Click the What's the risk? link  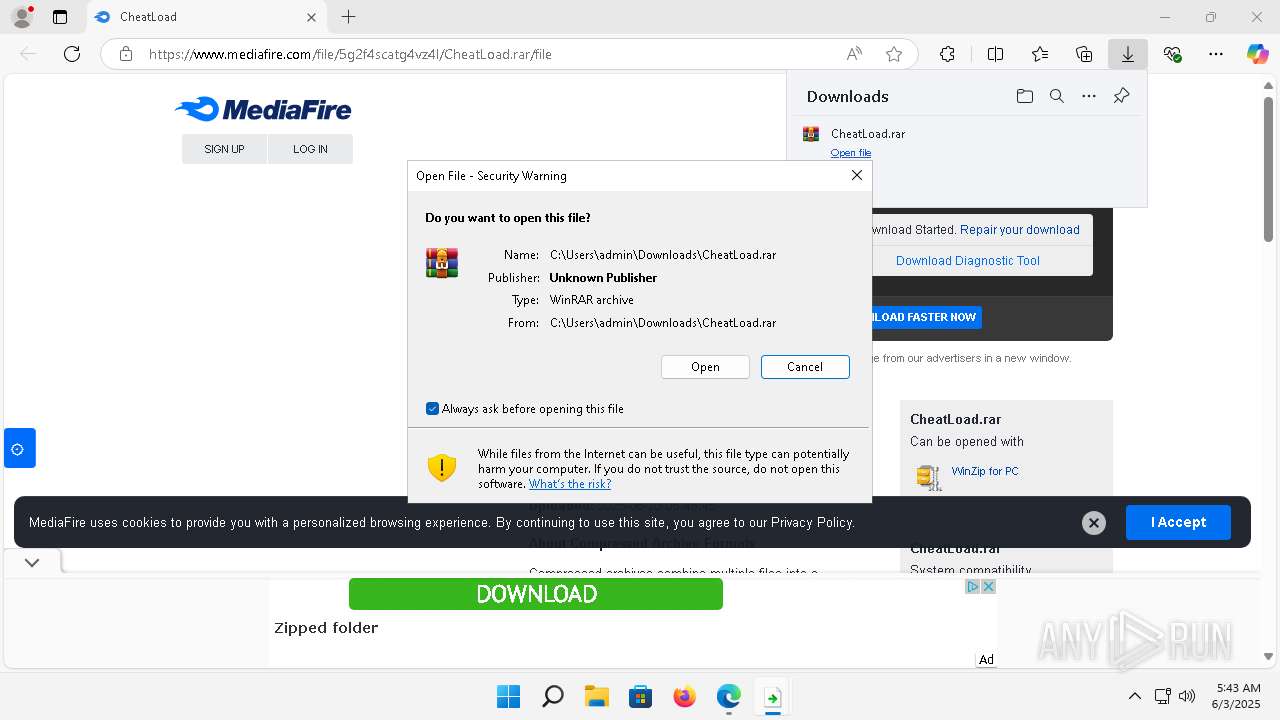coord(570,484)
